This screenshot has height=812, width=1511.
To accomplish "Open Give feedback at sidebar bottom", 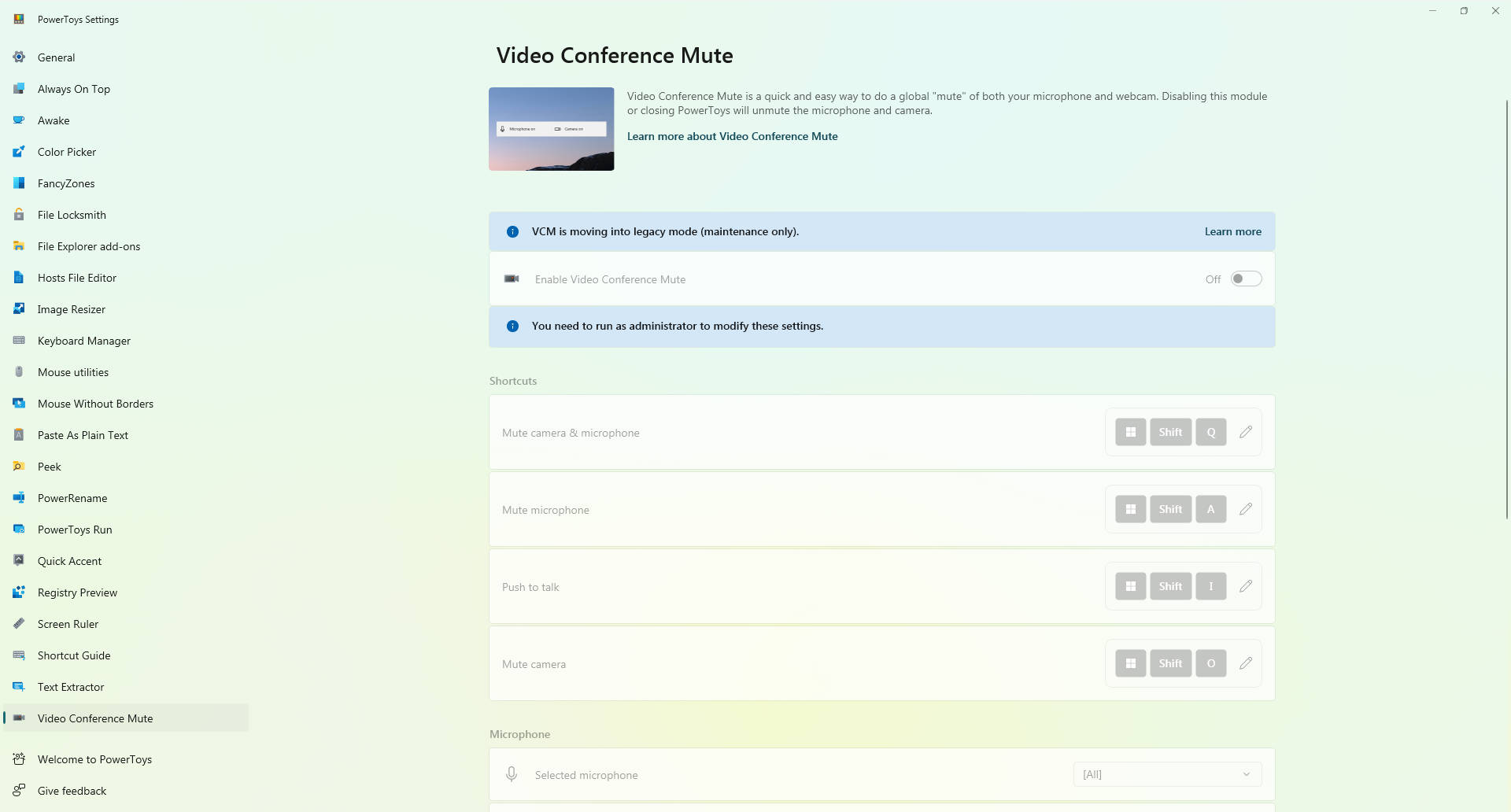I will (x=72, y=791).
